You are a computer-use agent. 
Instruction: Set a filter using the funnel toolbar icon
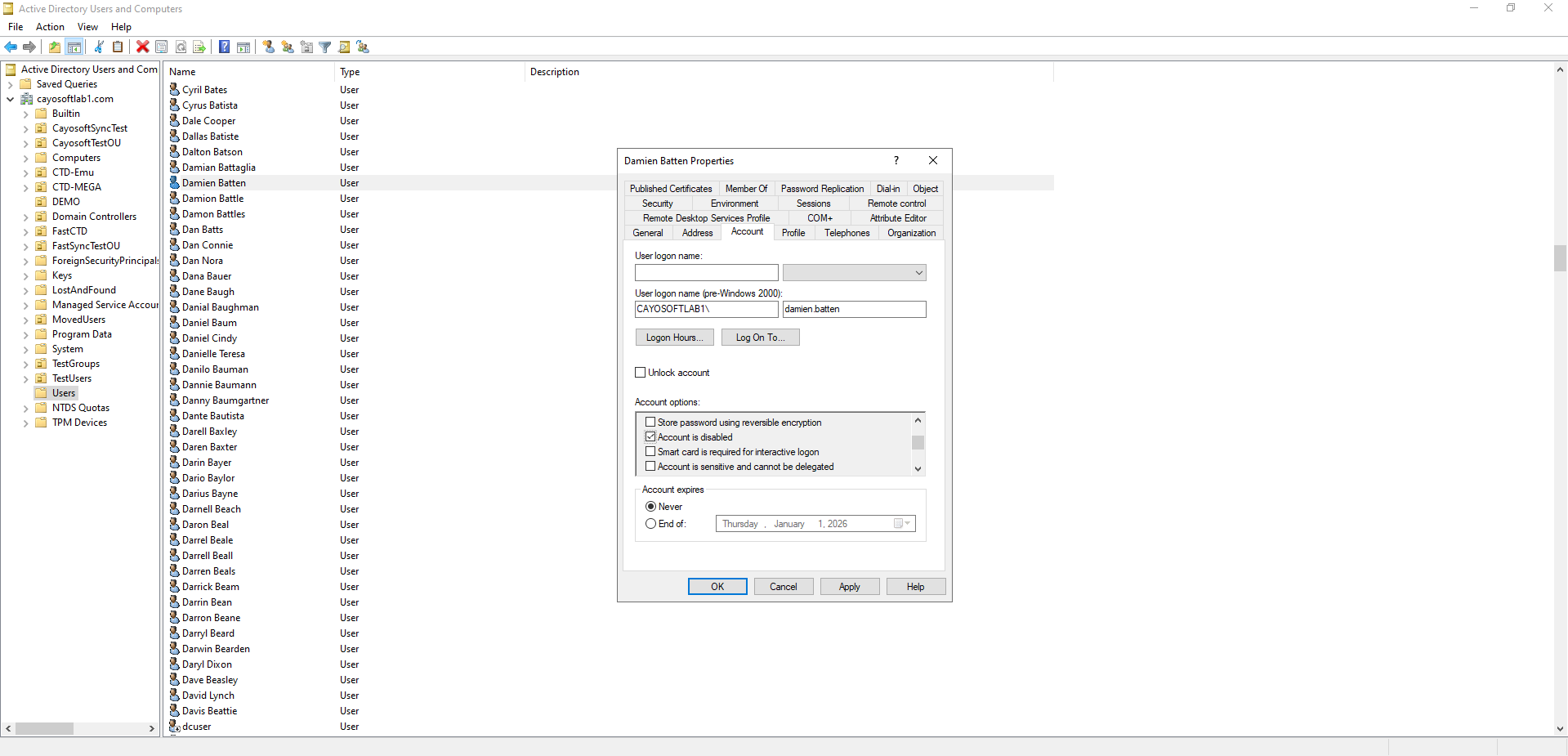(x=324, y=47)
